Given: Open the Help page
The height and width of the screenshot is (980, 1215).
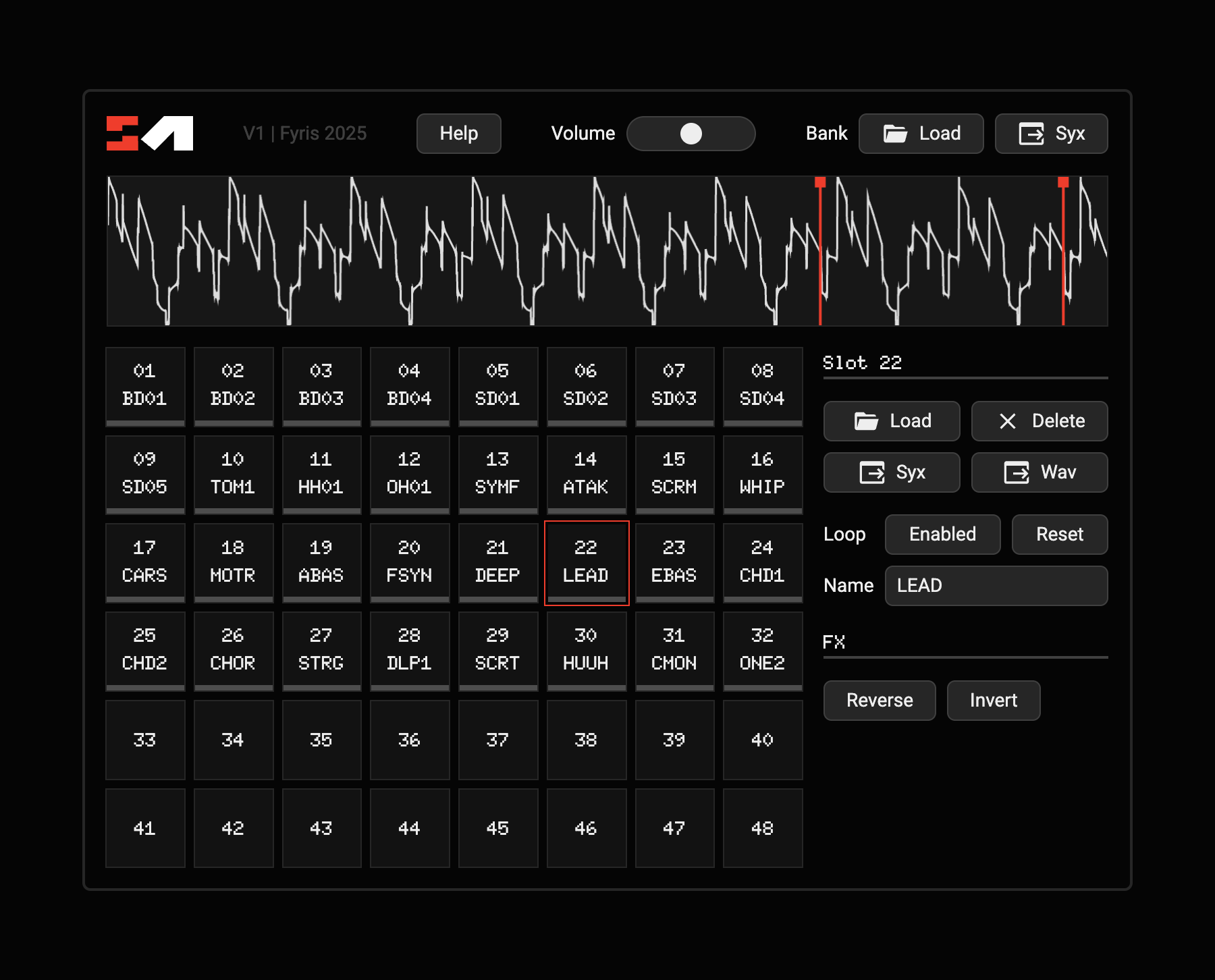Looking at the screenshot, I should 458,134.
